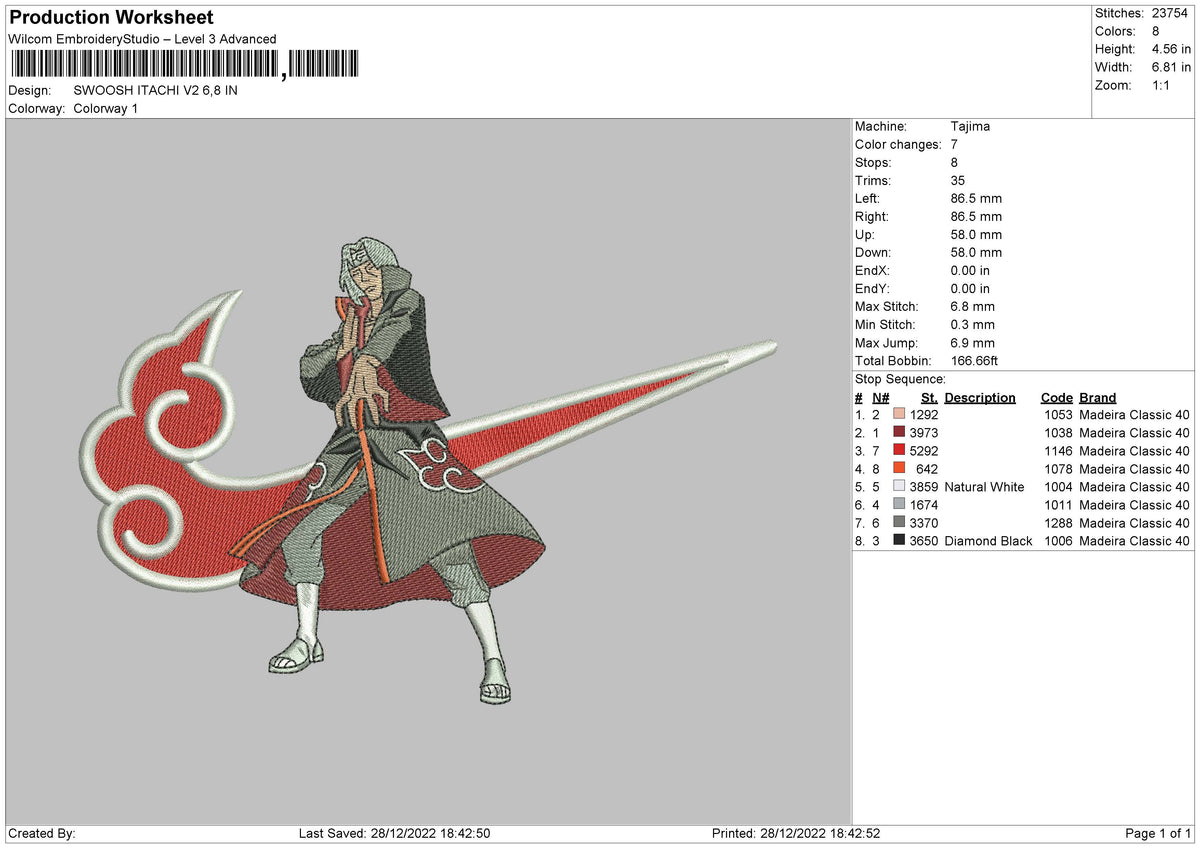The image size is (1200, 848).
Task: Click the 'Production Worksheet' heading
Action: [x=111, y=18]
